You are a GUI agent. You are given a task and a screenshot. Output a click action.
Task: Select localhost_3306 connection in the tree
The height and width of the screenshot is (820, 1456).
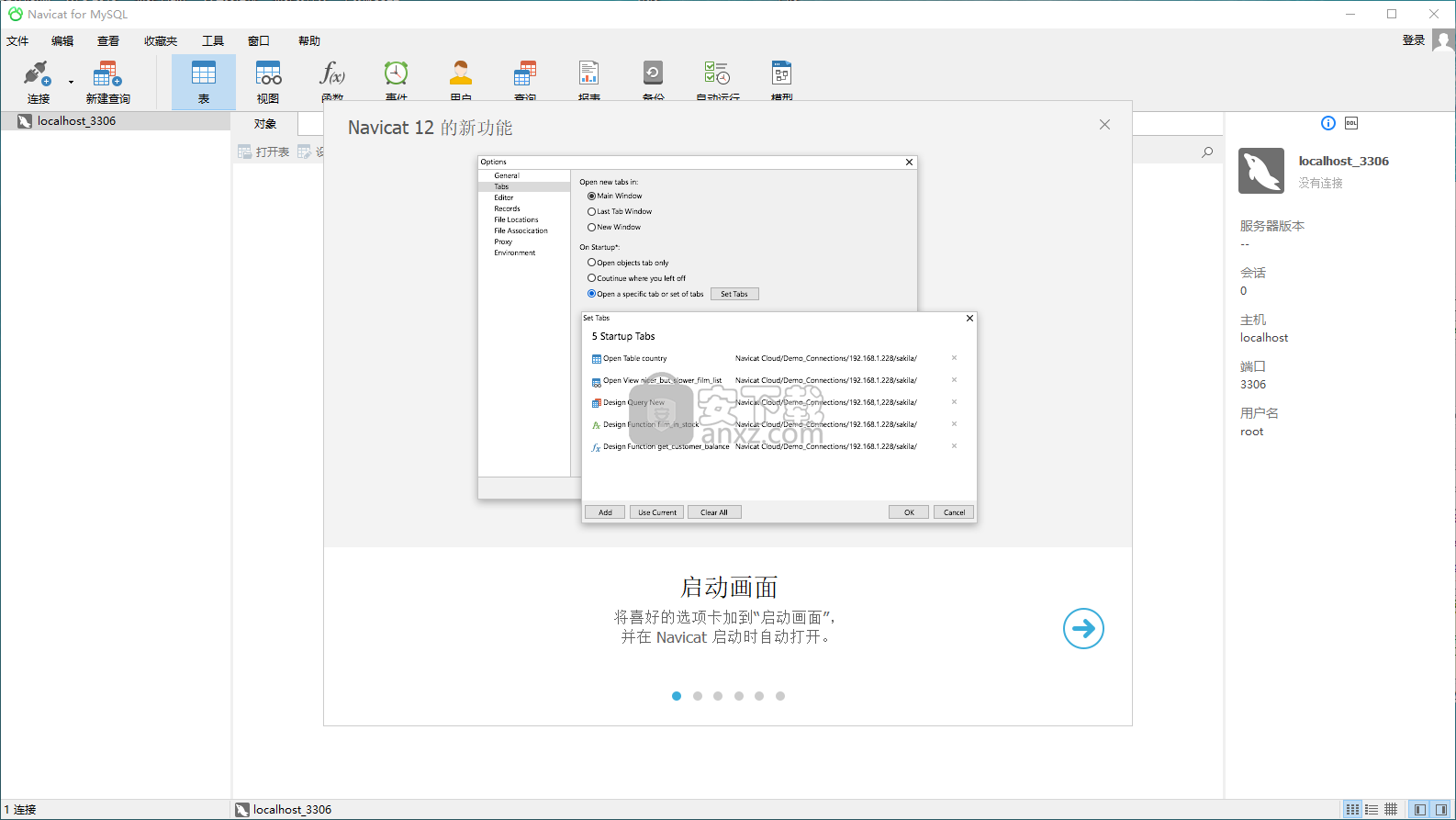coord(115,121)
